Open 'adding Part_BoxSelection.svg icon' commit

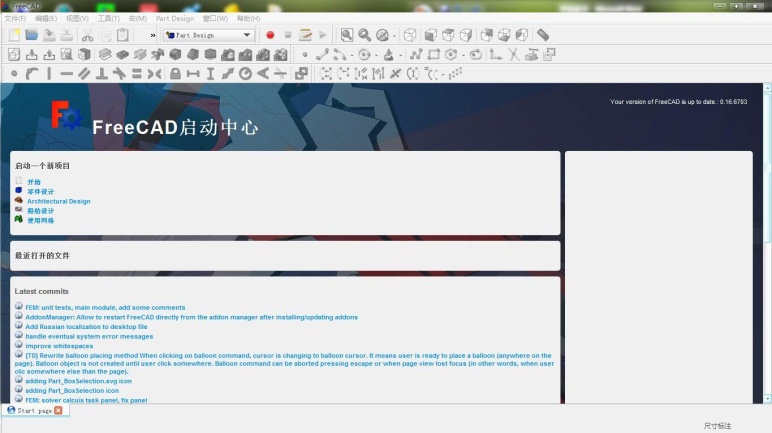pyautogui.click(x=78, y=381)
